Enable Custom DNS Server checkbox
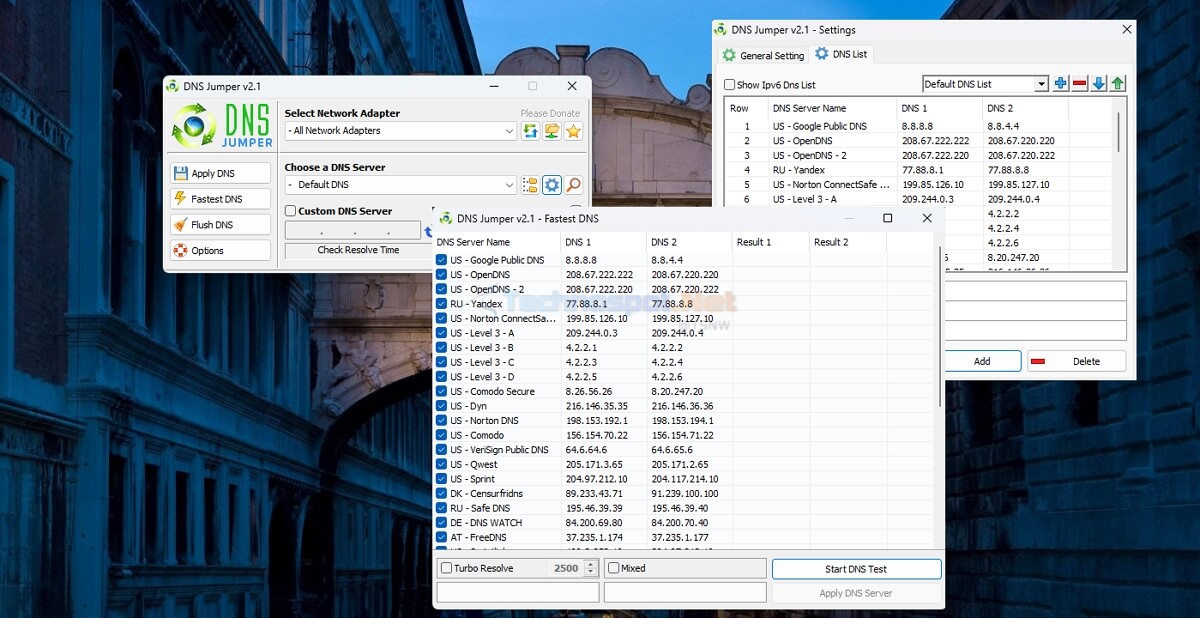The height and width of the screenshot is (618, 1200). pos(291,211)
